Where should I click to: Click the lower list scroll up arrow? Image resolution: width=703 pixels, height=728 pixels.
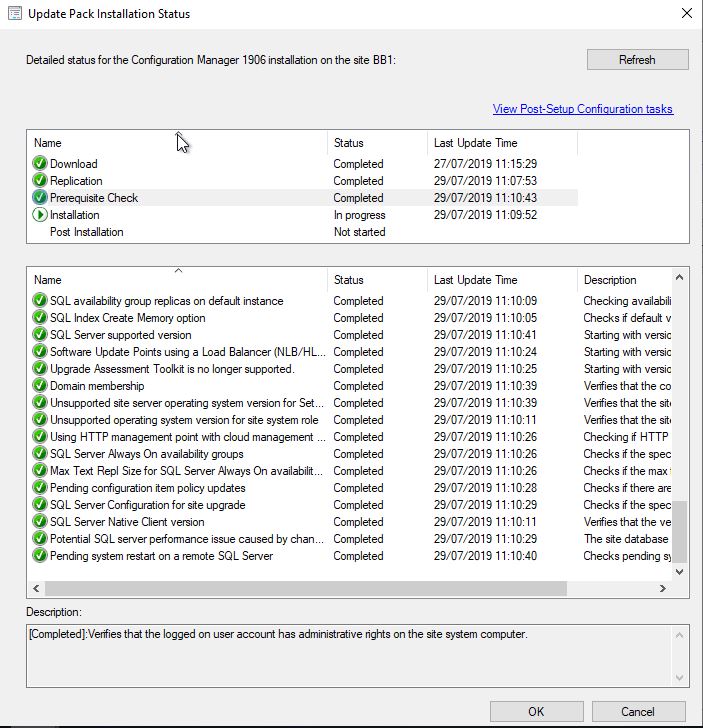(x=679, y=277)
